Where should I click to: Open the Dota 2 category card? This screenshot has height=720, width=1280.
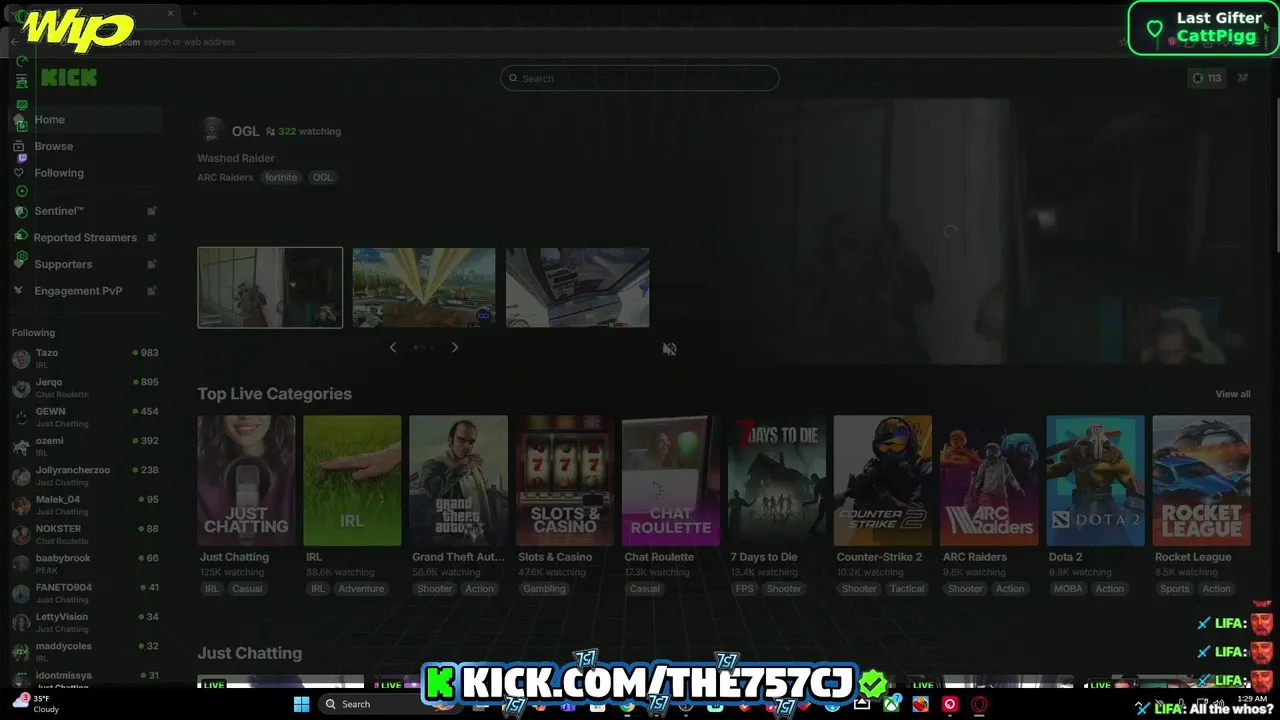[1095, 481]
